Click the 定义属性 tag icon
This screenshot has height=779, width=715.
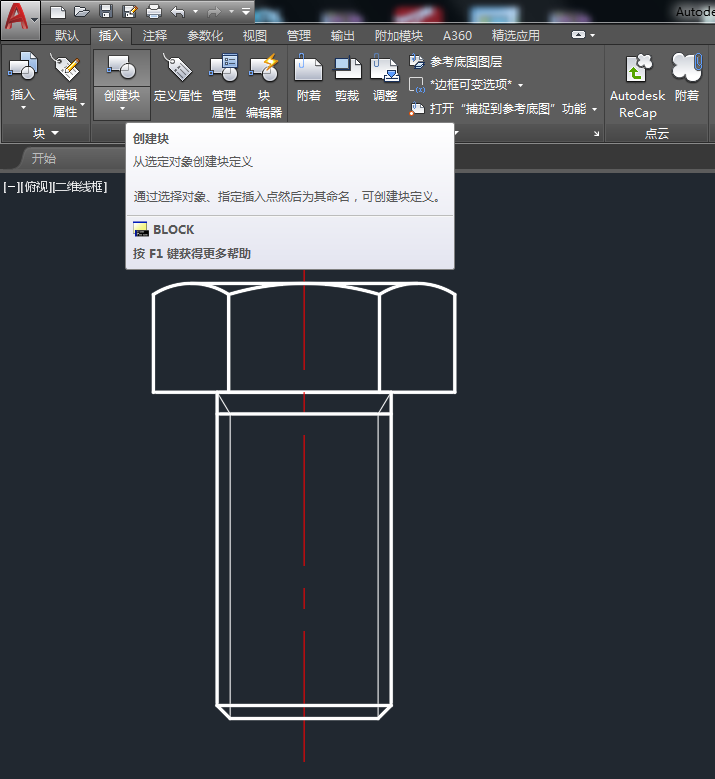[x=177, y=67]
